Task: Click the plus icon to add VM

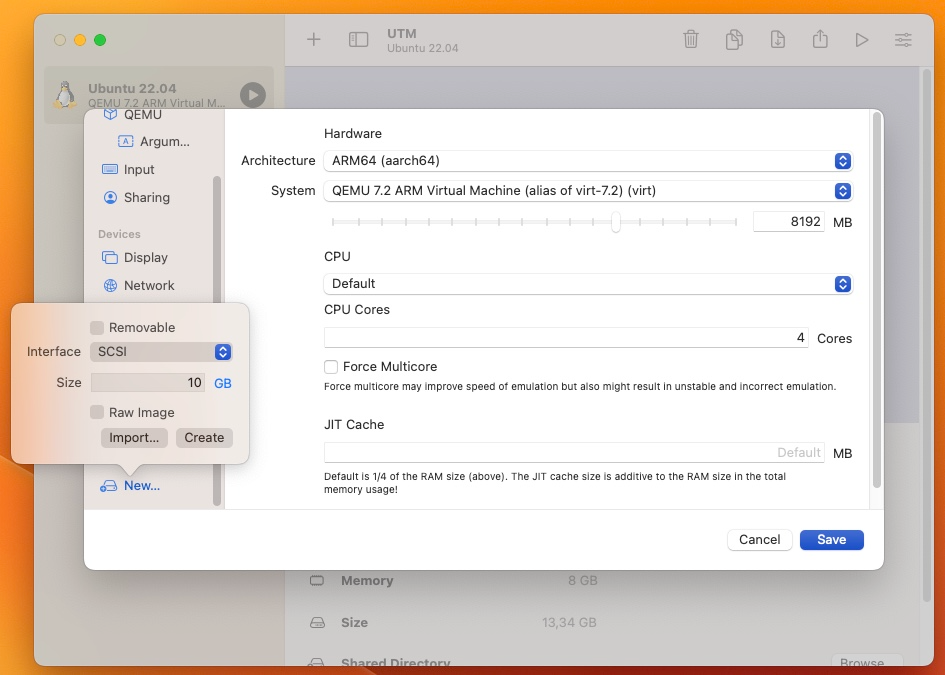Action: pos(313,40)
